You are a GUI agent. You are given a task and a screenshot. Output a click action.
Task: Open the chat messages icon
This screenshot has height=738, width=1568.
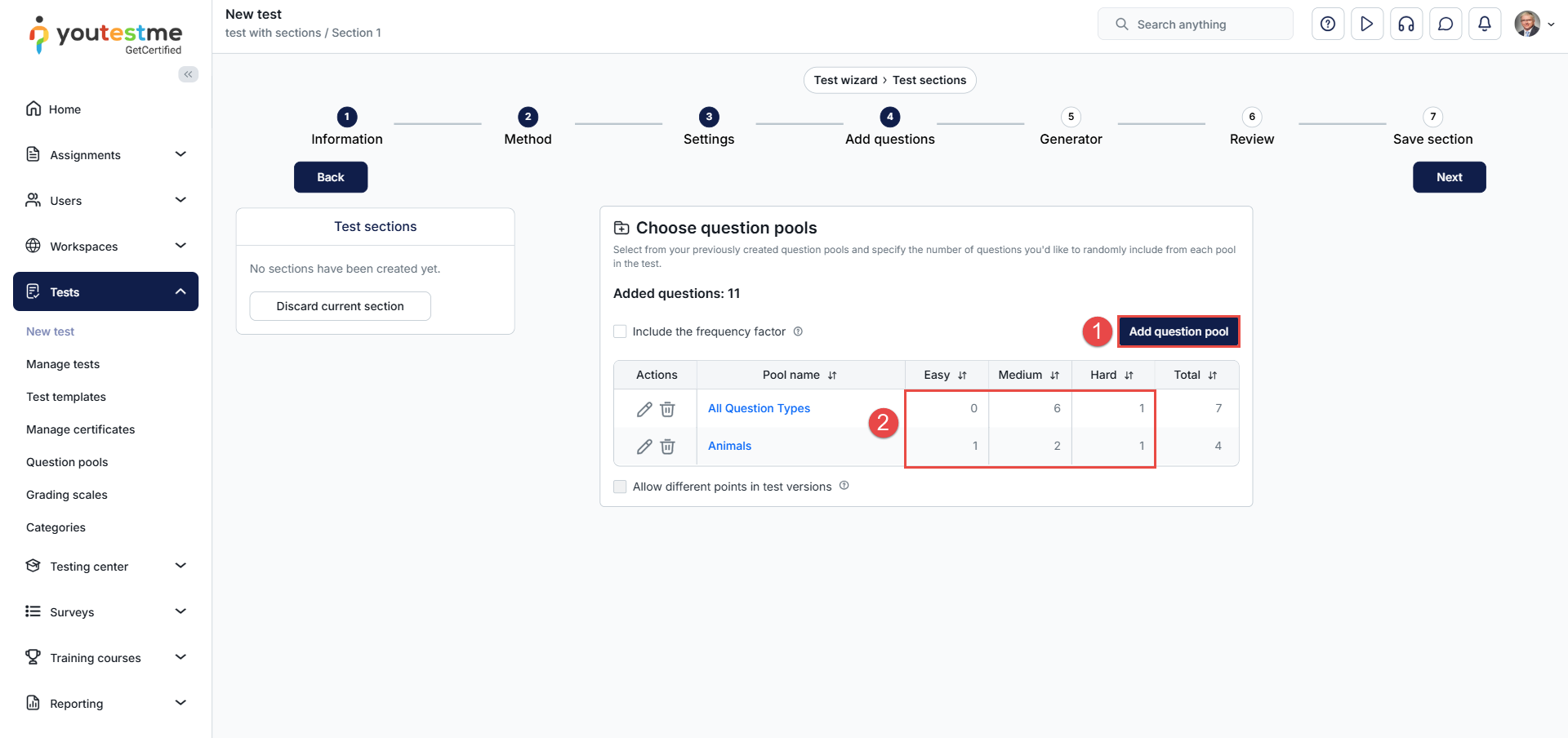[x=1445, y=24]
